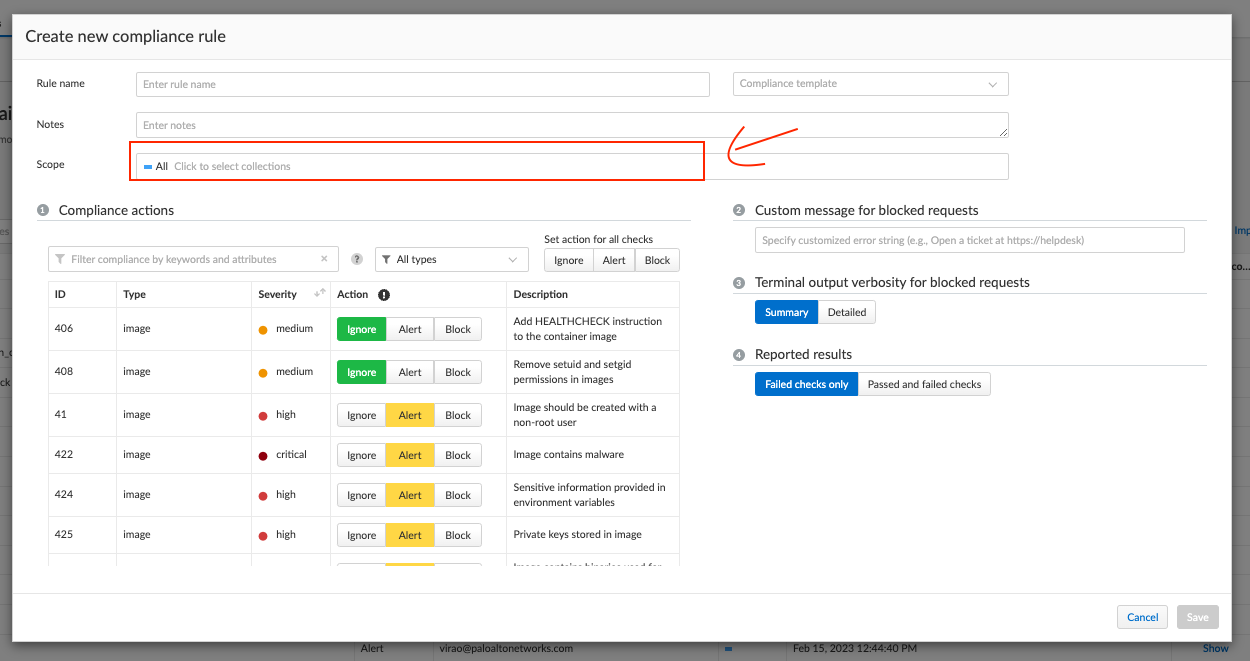Click the Rule name input field
The image size is (1250, 661).
(422, 84)
